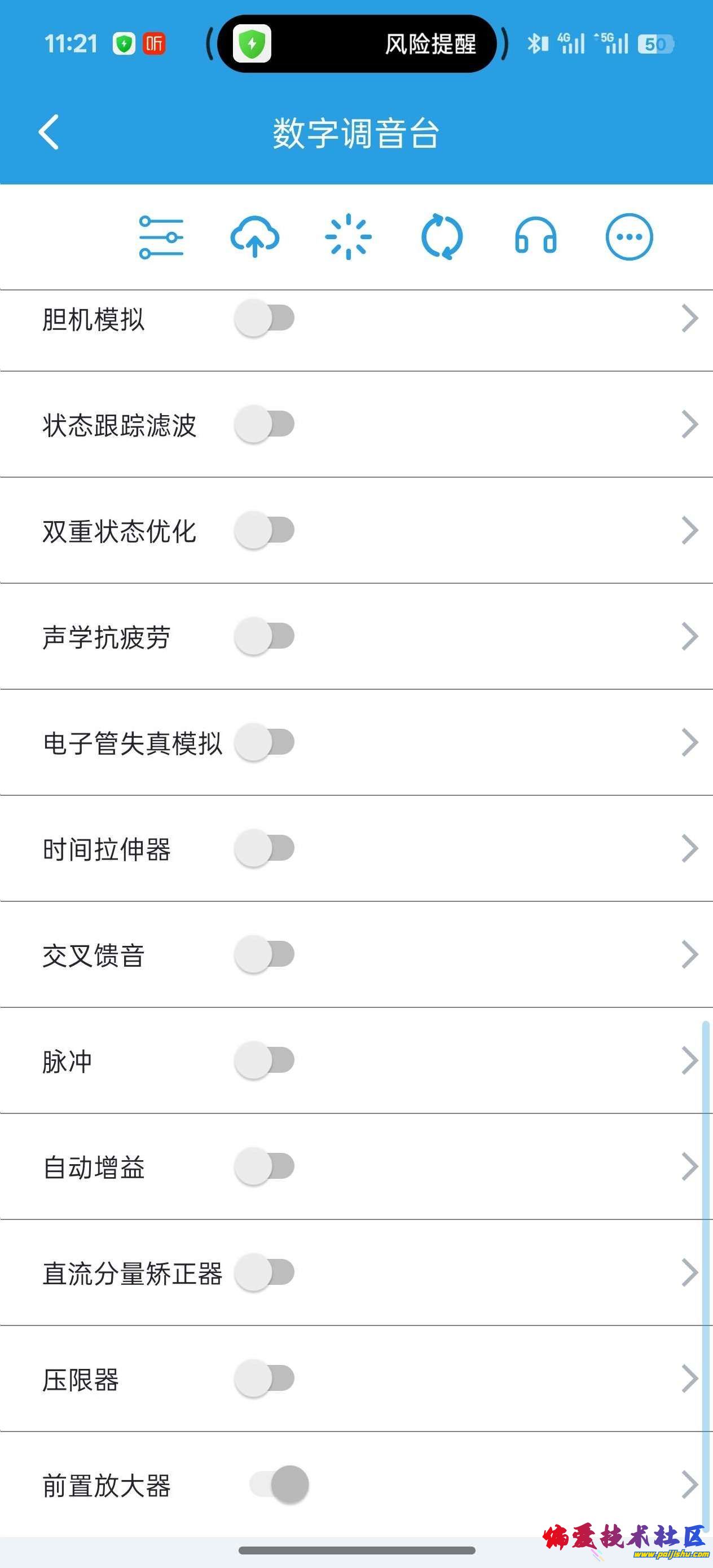
Task: Tap the 电子管失真模拟 label
Action: coord(132,743)
